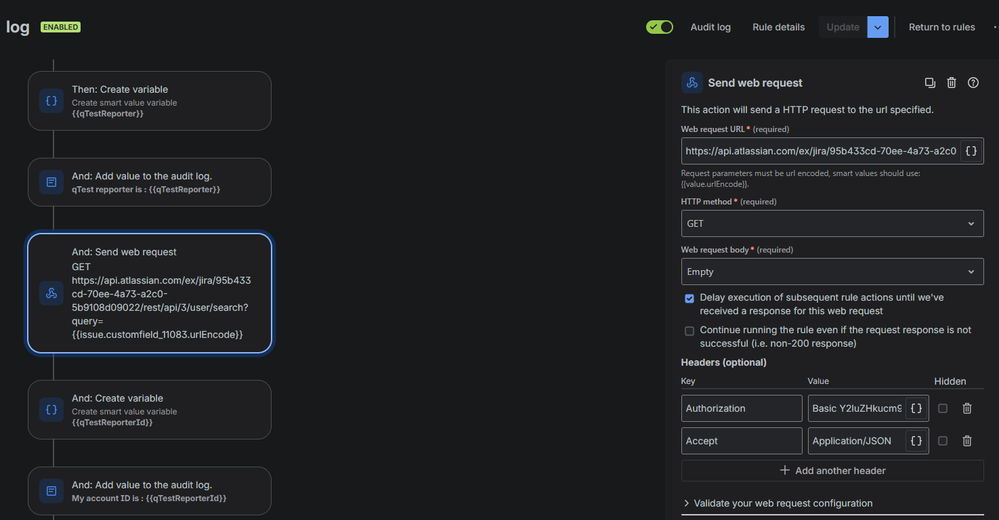The image size is (999, 520).
Task: Check Continue running the rule on non-200 response
Action: [x=689, y=331]
